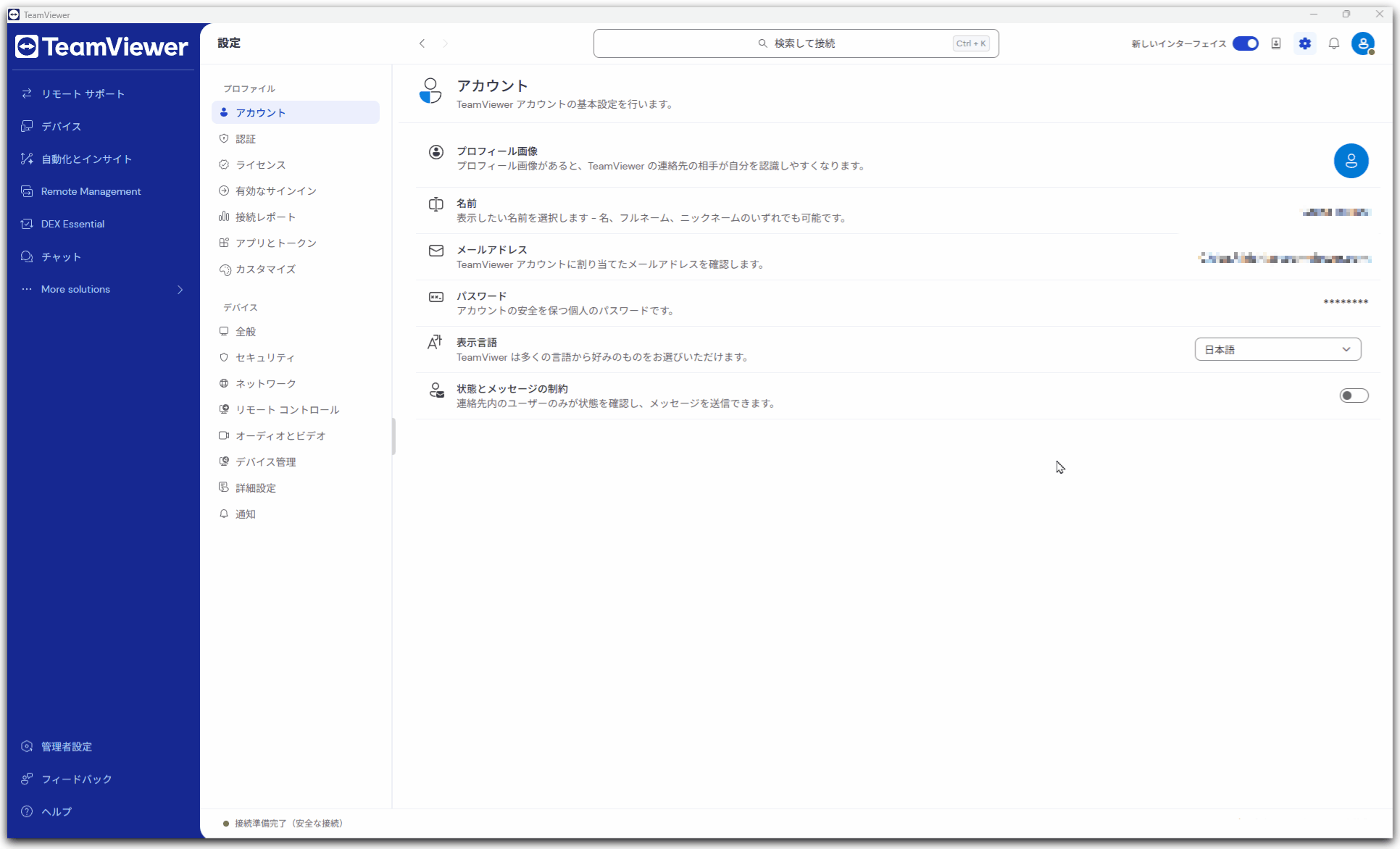
Task: Click the envelope icon in メールアドレス row
Action: pyautogui.click(x=436, y=251)
